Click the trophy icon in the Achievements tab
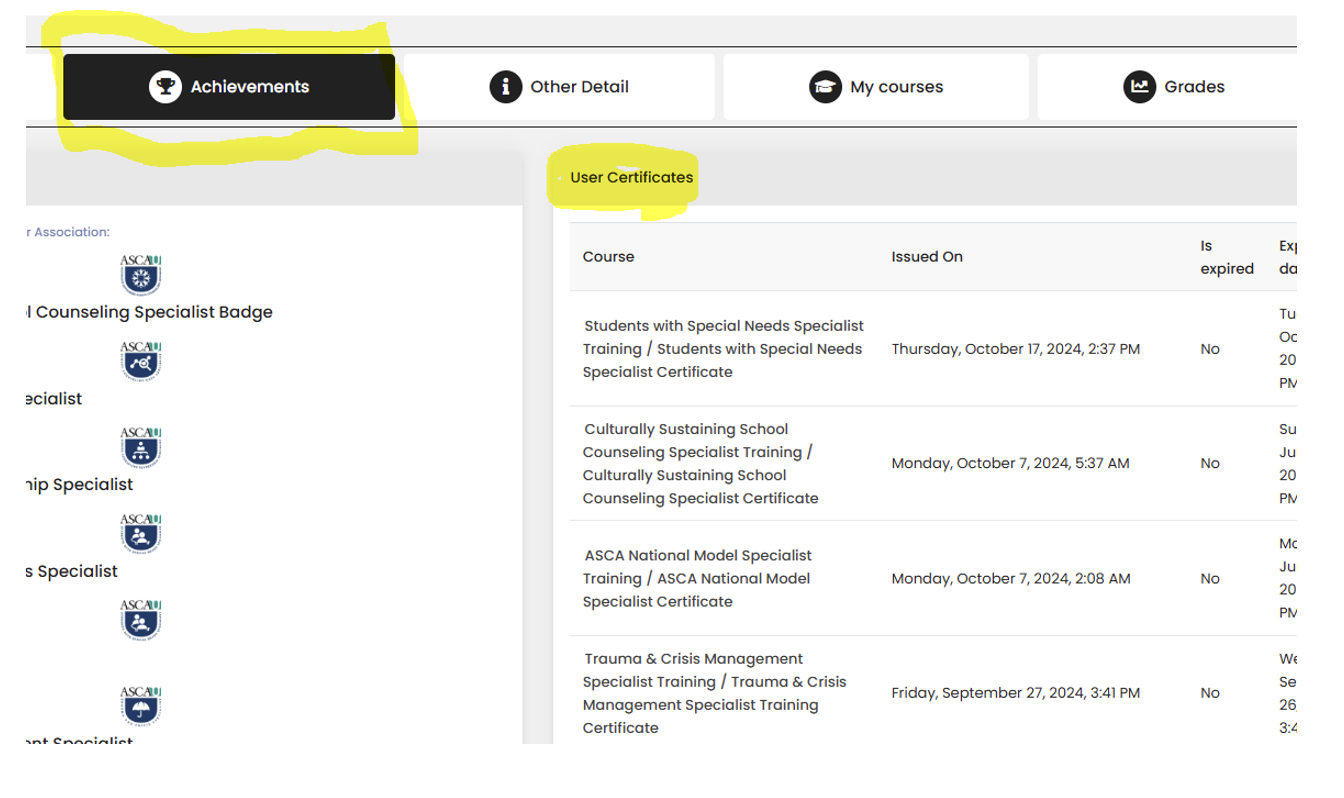This screenshot has height=798, width=1344. click(x=163, y=87)
